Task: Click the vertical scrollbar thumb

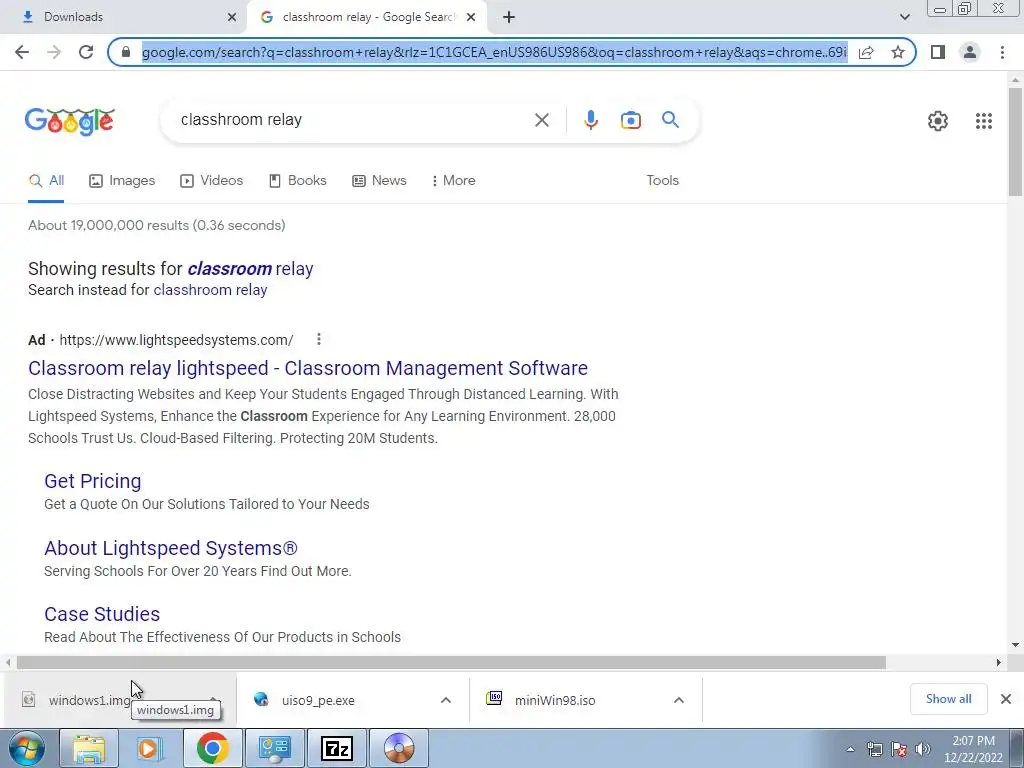Action: pyautogui.click(x=1015, y=142)
